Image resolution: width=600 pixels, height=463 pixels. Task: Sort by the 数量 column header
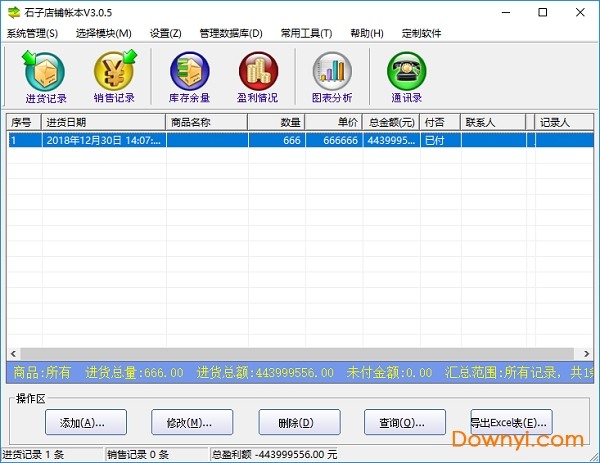(x=277, y=122)
